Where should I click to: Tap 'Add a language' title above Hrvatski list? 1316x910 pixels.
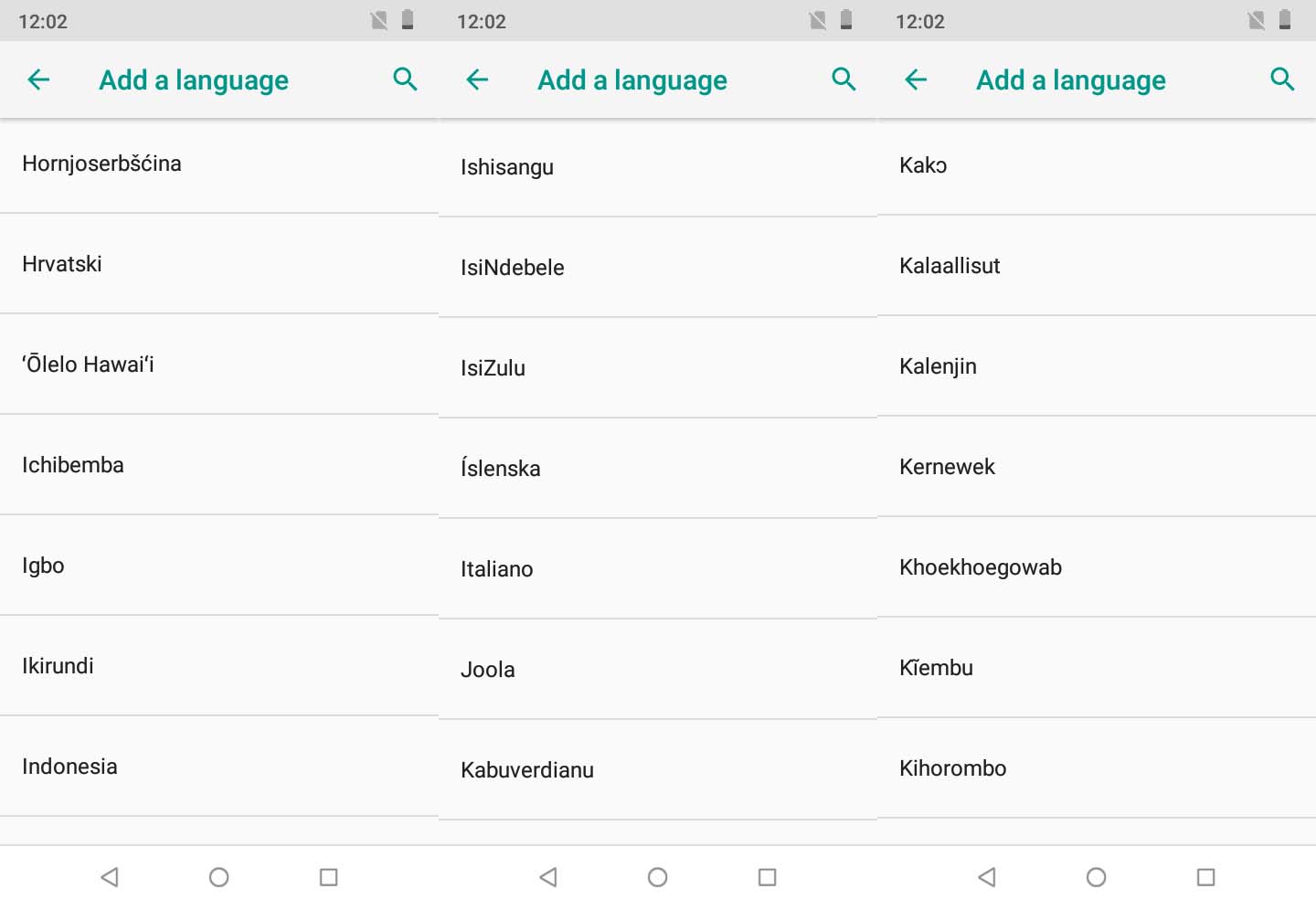click(x=194, y=80)
